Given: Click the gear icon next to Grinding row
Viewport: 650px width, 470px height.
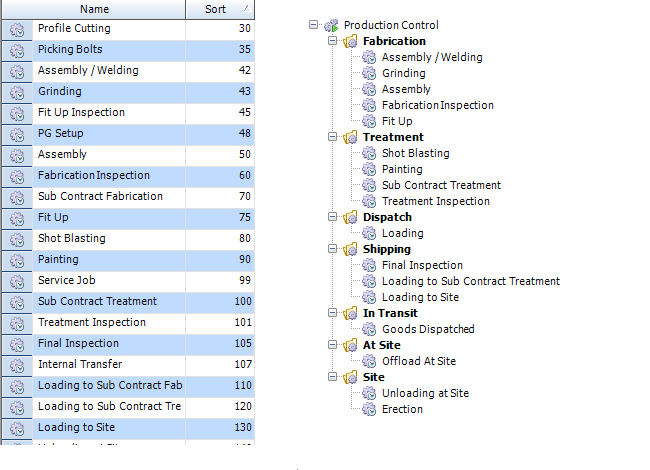Looking at the screenshot, I should [x=16, y=92].
